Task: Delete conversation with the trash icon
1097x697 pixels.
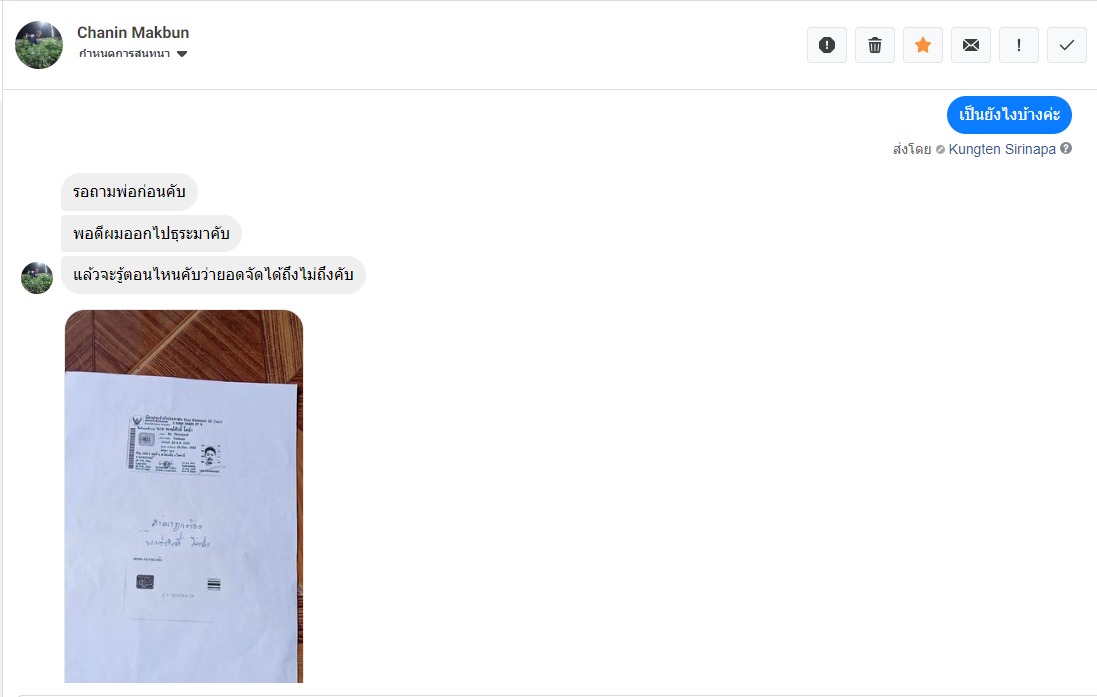Action: (875, 45)
